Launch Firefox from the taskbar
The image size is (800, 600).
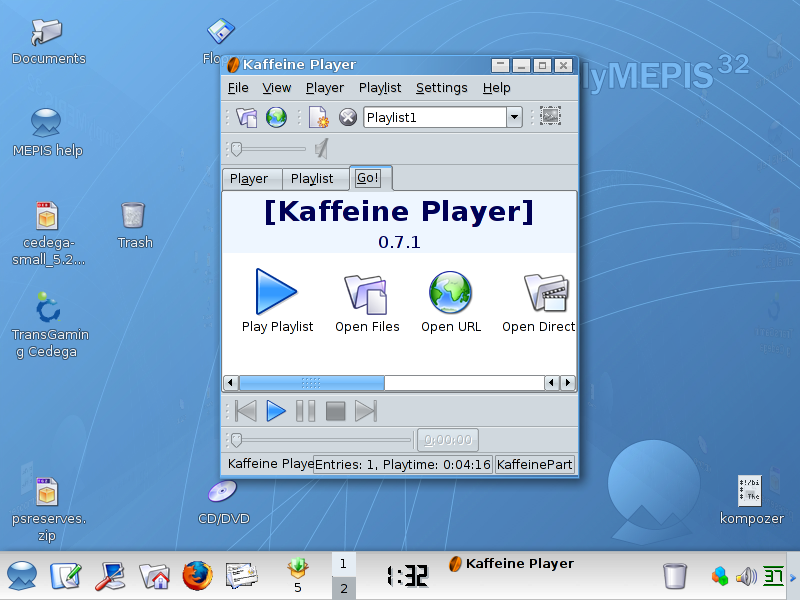click(197, 575)
